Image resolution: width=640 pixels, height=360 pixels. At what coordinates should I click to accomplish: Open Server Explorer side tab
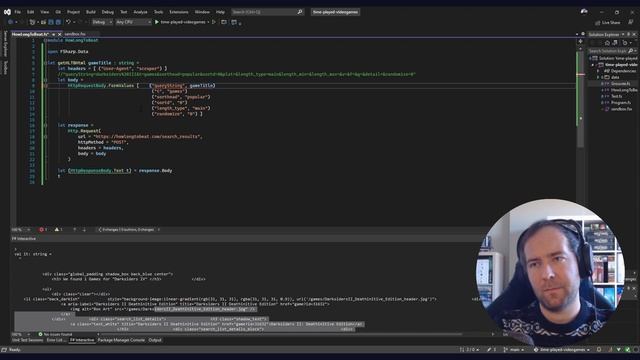[x=5, y=43]
